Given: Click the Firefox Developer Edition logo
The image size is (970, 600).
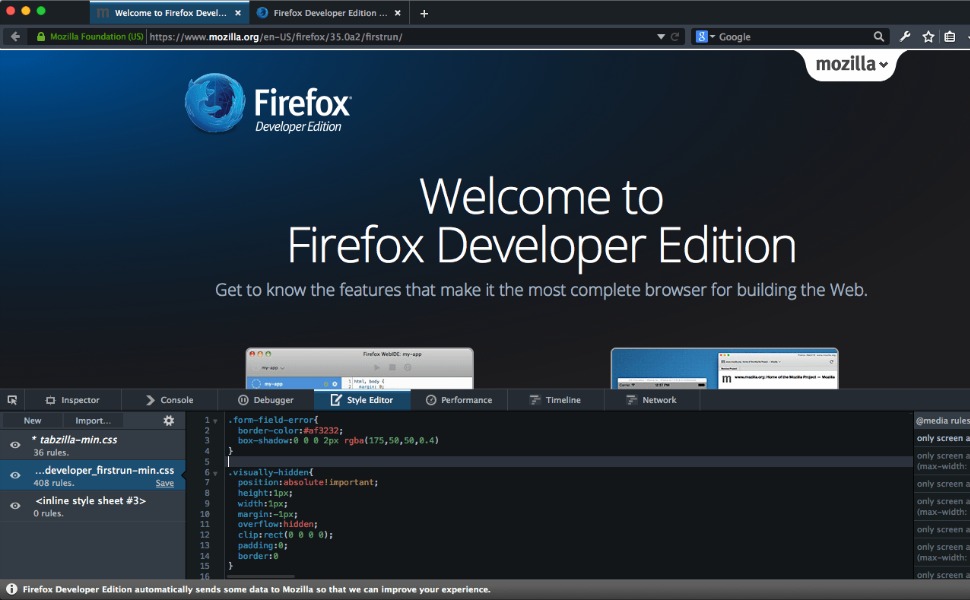Looking at the screenshot, I should (x=268, y=104).
